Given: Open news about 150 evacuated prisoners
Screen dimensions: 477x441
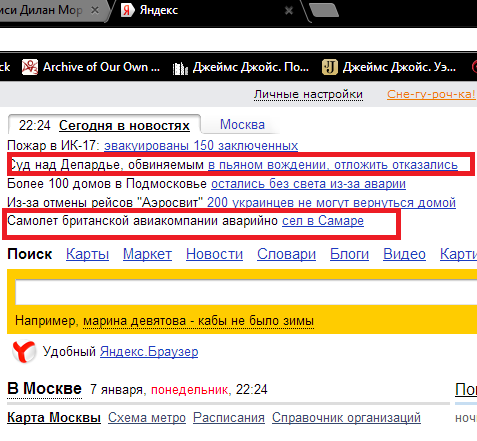Looking at the screenshot, I should [x=201, y=146].
